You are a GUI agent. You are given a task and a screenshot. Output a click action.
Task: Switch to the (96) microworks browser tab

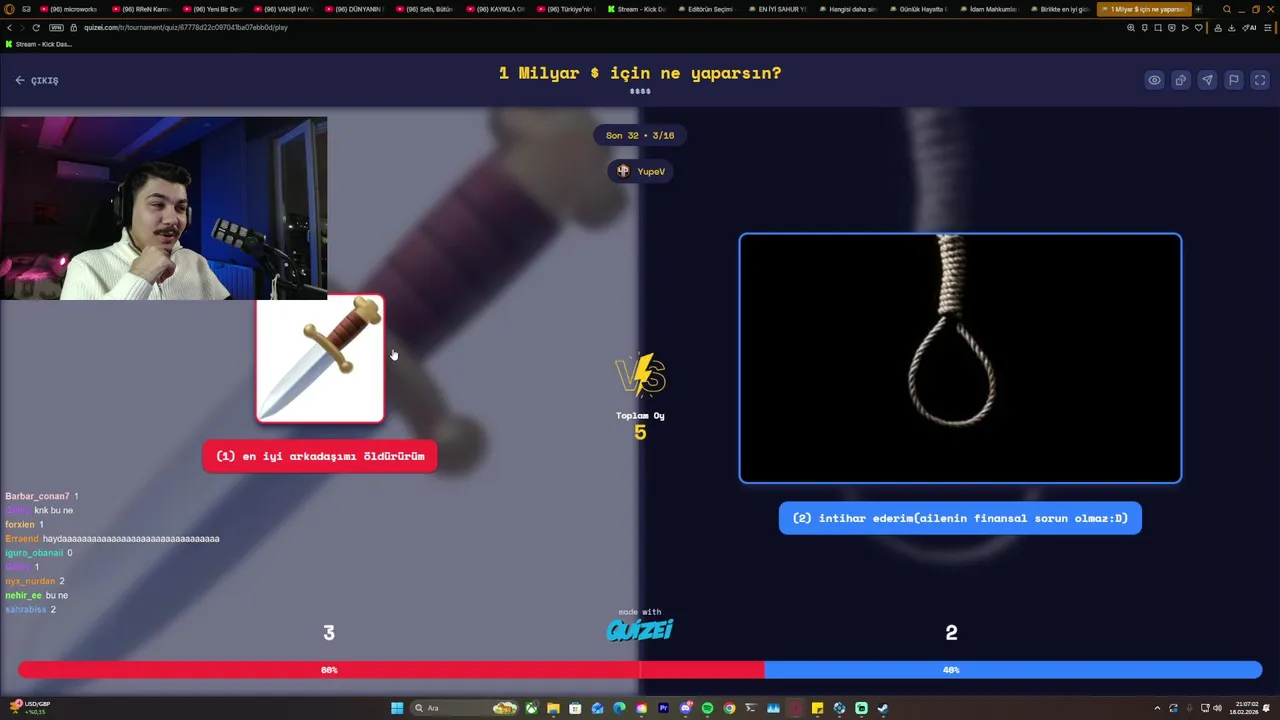(x=69, y=9)
